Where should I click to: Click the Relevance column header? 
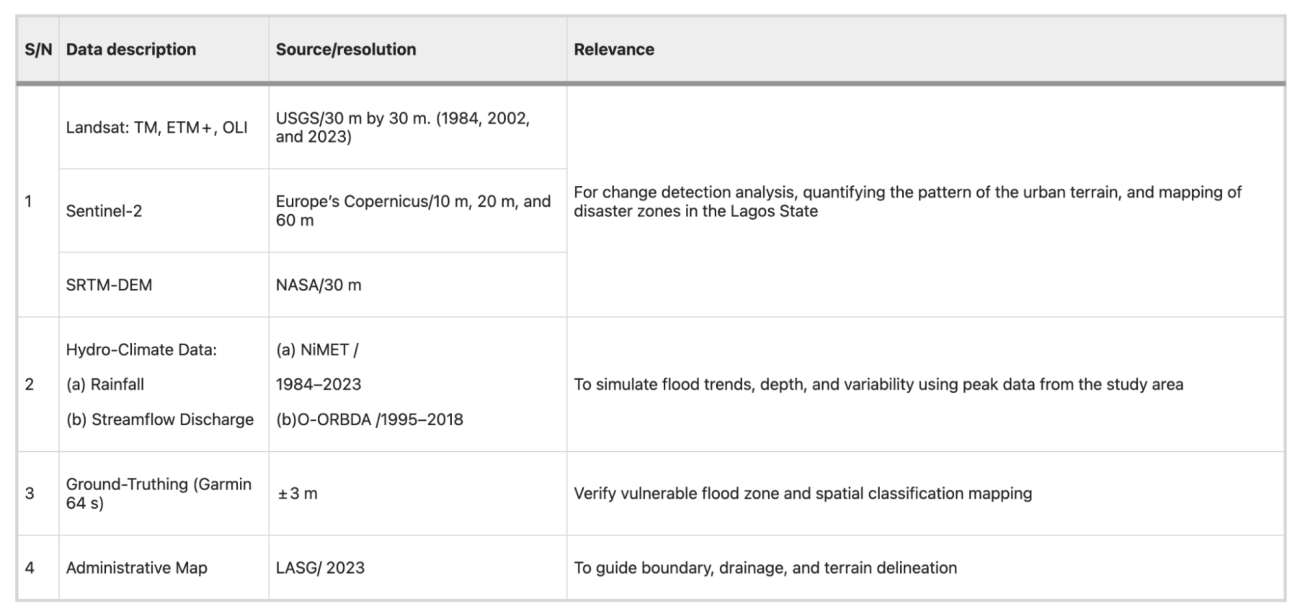tap(614, 49)
